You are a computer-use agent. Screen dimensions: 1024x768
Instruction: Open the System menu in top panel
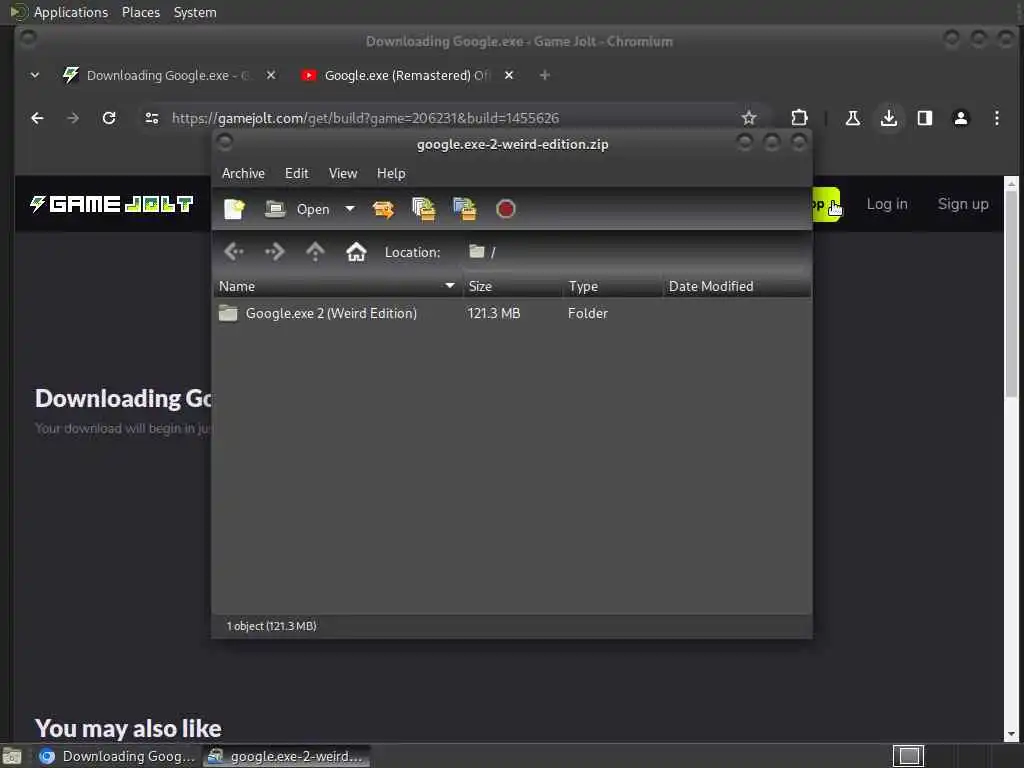(195, 12)
